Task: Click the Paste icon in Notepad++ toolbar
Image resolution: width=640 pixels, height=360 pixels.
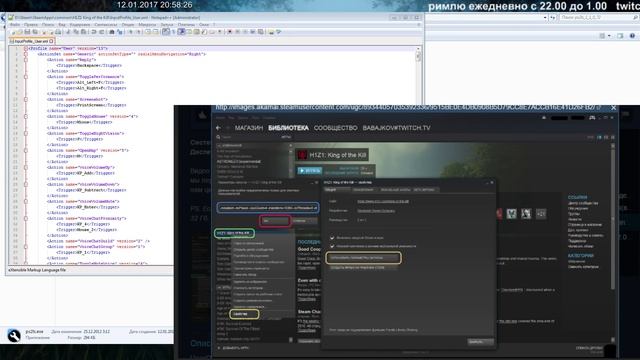Action: (84, 32)
